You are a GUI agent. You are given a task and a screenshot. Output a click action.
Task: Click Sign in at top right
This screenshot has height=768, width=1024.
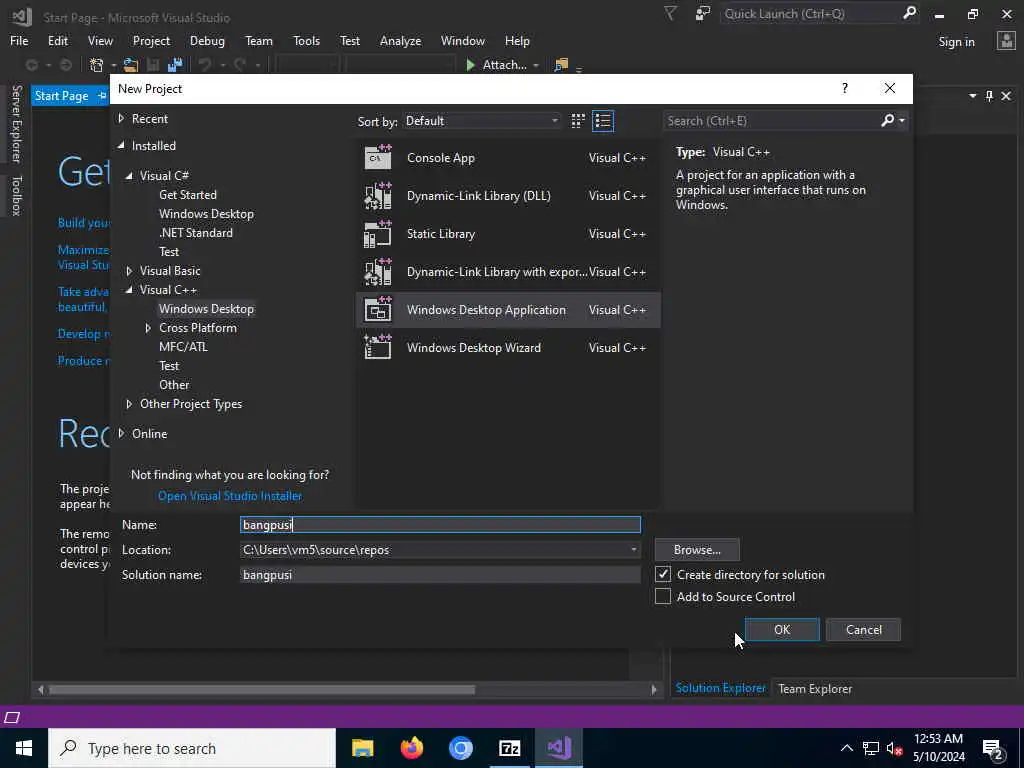coord(956,42)
